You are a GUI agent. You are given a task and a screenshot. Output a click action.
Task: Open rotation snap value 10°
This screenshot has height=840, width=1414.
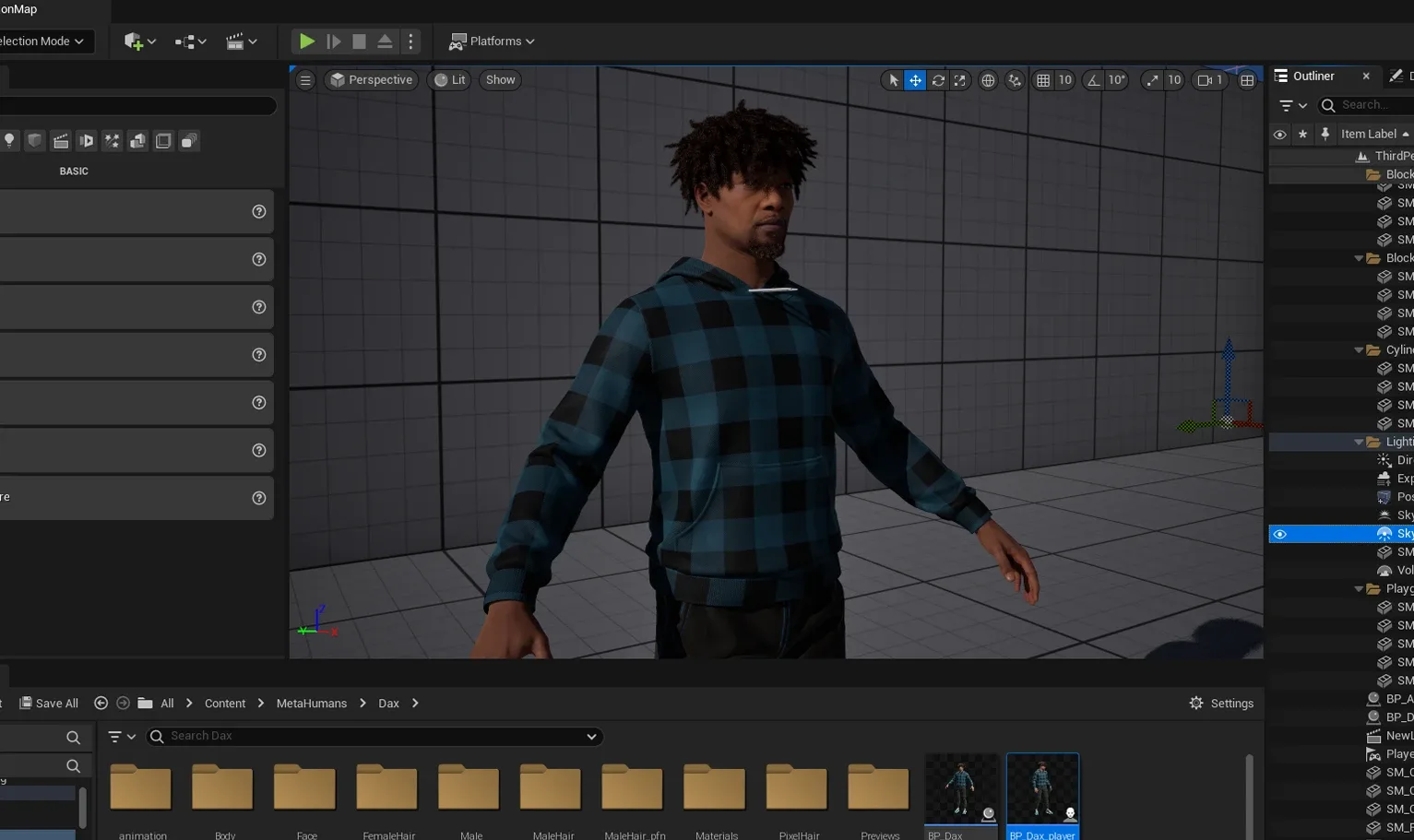[x=1117, y=80]
